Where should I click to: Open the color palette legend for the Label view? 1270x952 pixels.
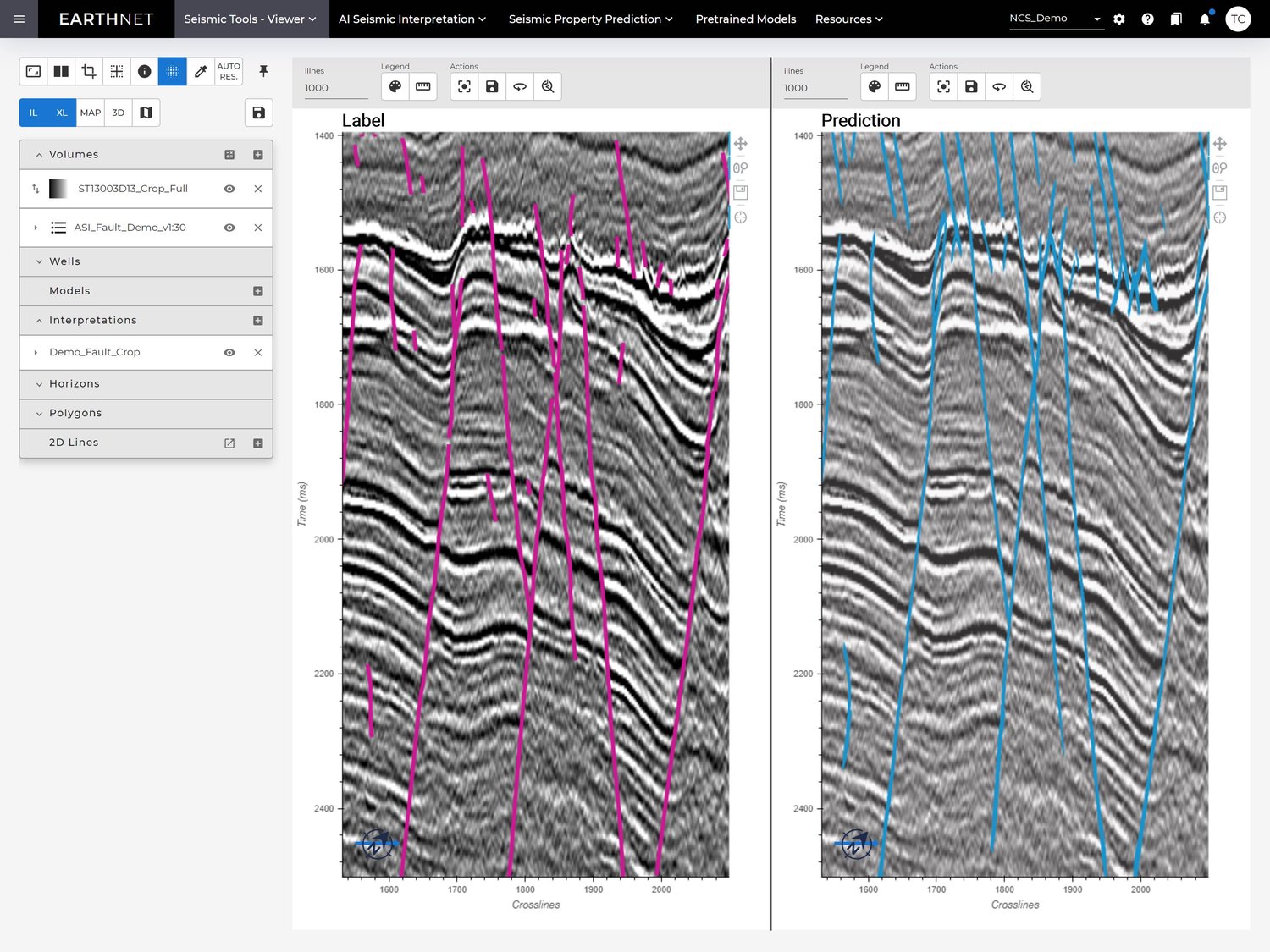coord(395,86)
